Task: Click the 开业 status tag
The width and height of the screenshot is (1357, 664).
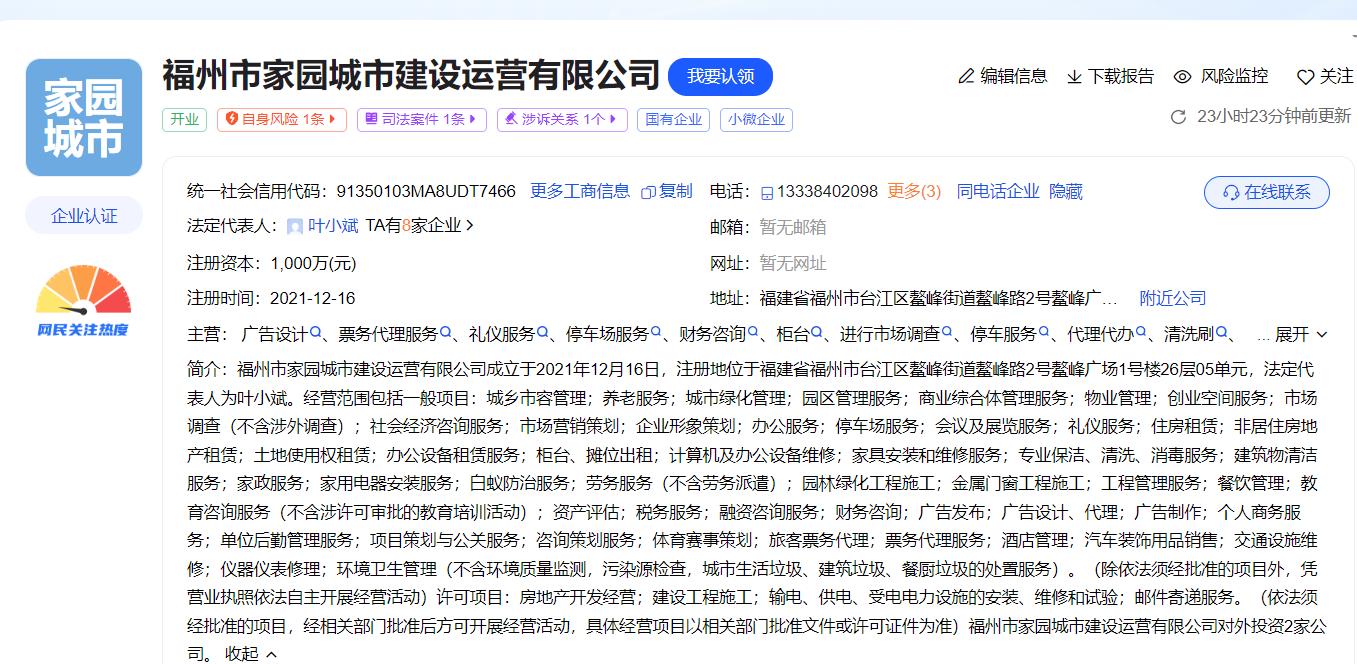Action: (184, 119)
